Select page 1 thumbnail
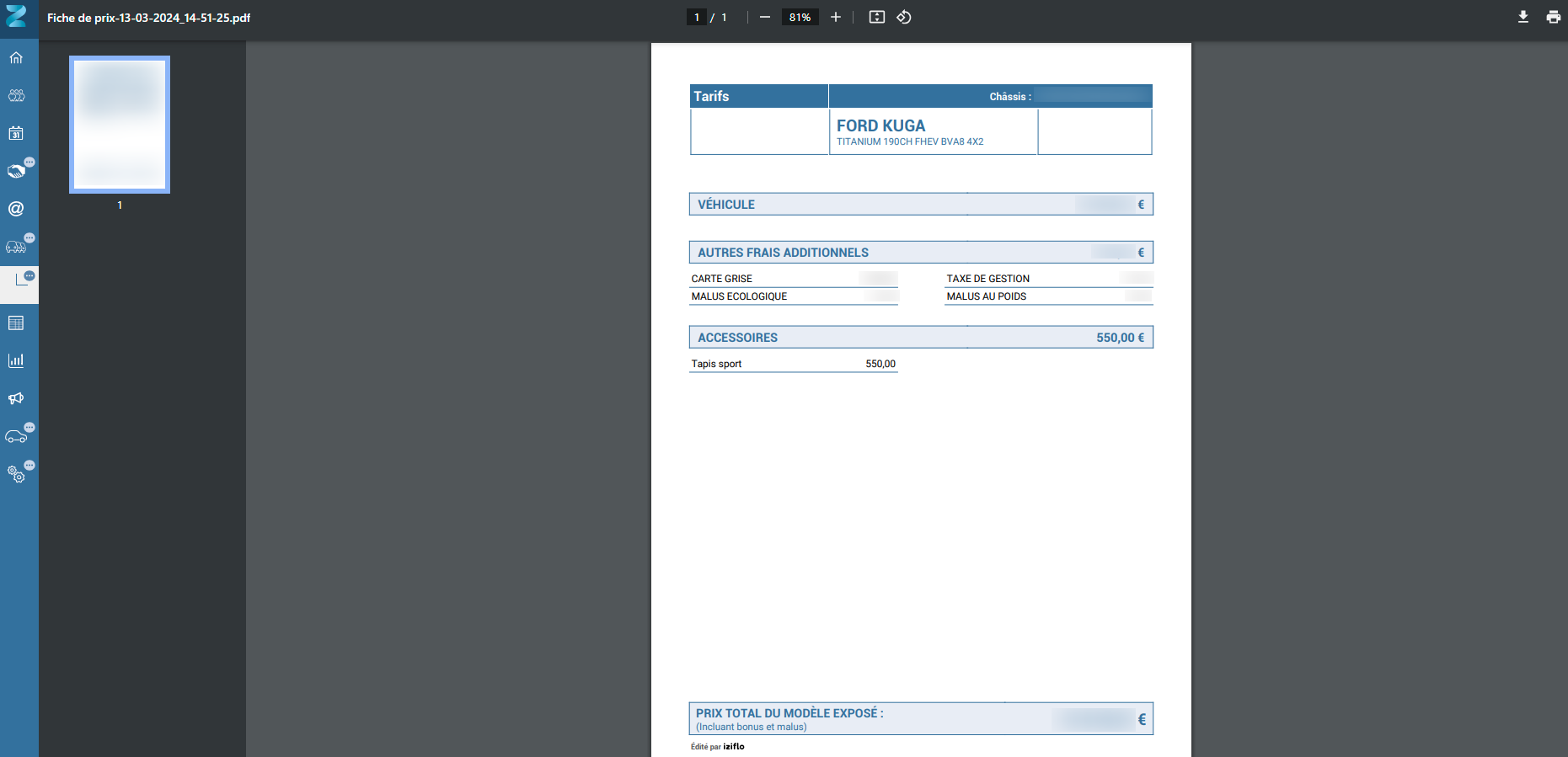The width and height of the screenshot is (1568, 757). pos(120,125)
